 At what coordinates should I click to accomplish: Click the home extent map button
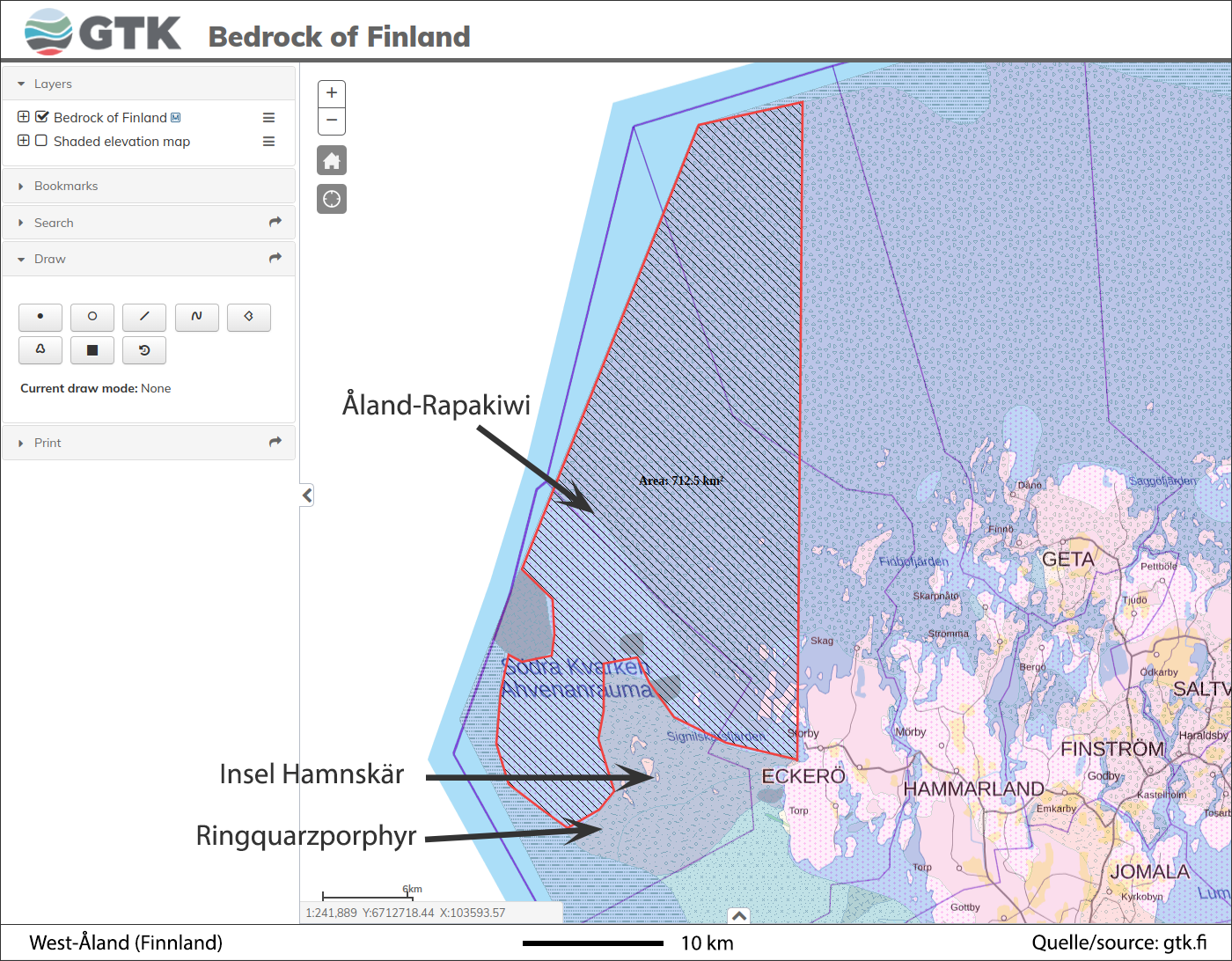(x=332, y=161)
